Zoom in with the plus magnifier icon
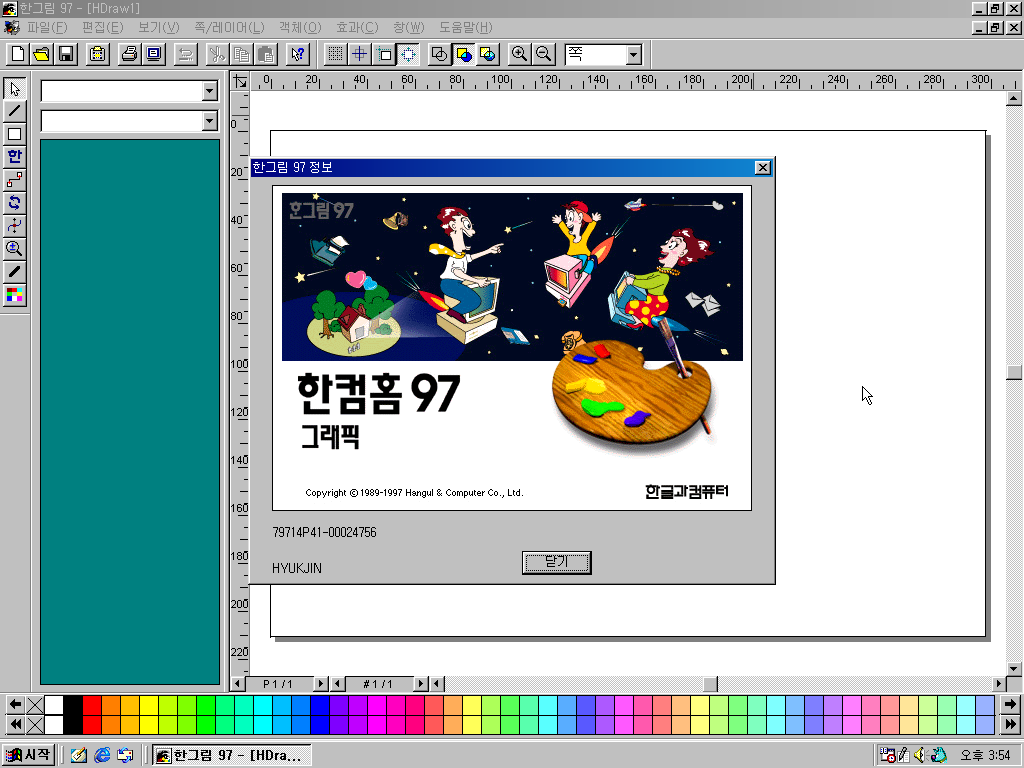This screenshot has height=768, width=1024. (519, 54)
